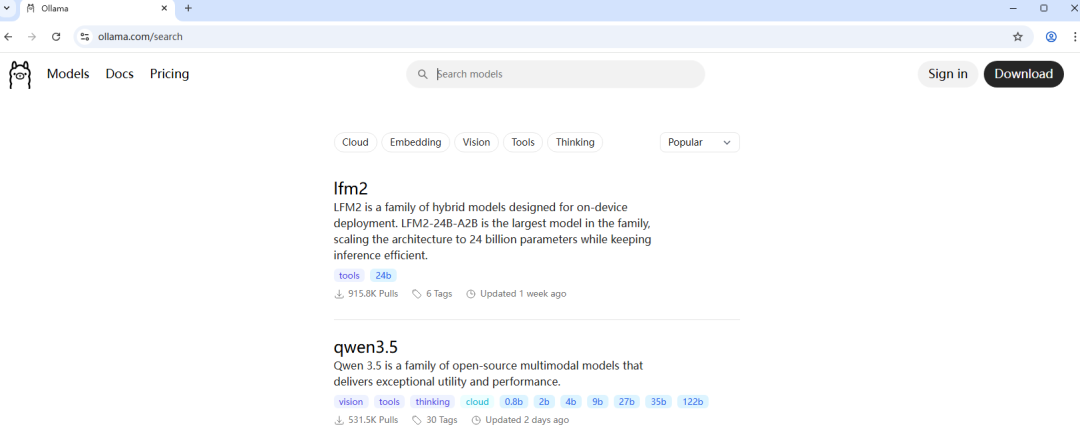
Task: Click the 30 Tags tag icon
Action: [417, 420]
